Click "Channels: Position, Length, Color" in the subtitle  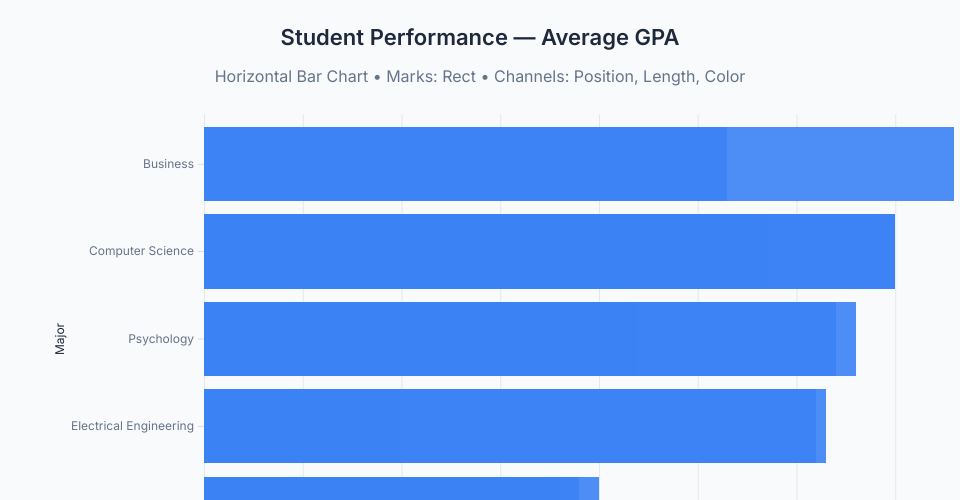pos(619,76)
